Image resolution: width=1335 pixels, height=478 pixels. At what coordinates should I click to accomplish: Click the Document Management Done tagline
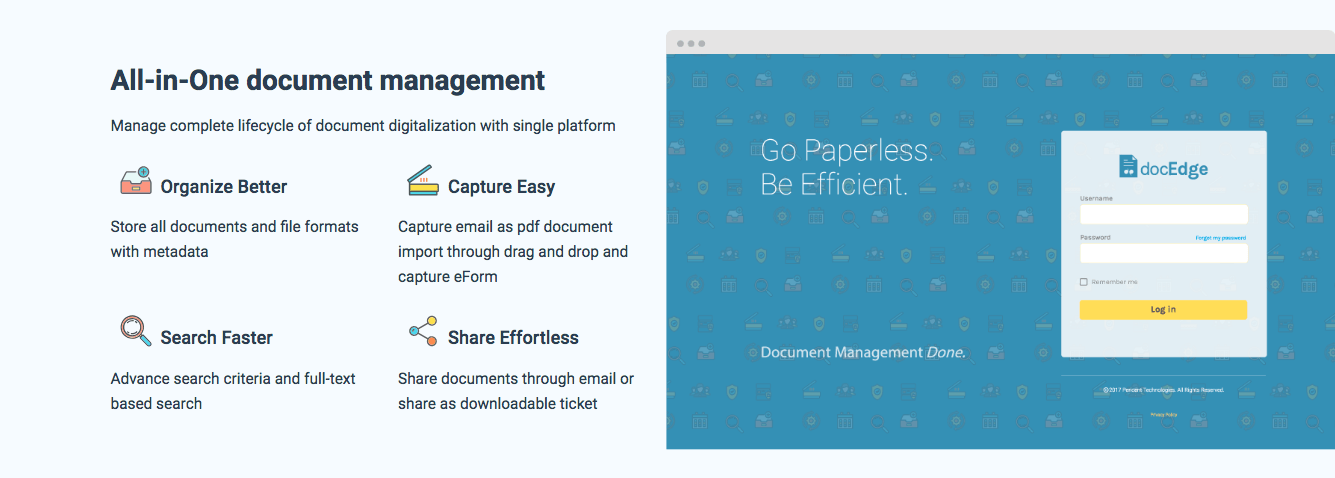(862, 352)
